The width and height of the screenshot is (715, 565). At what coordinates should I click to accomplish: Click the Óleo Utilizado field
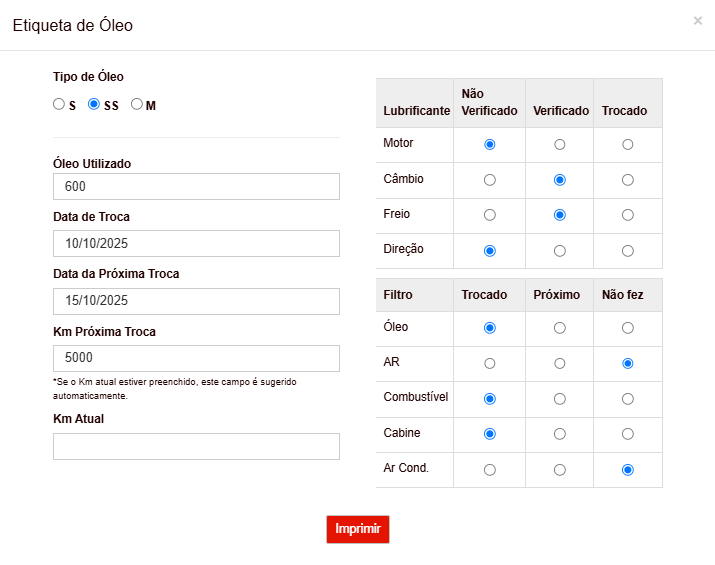[x=196, y=187]
